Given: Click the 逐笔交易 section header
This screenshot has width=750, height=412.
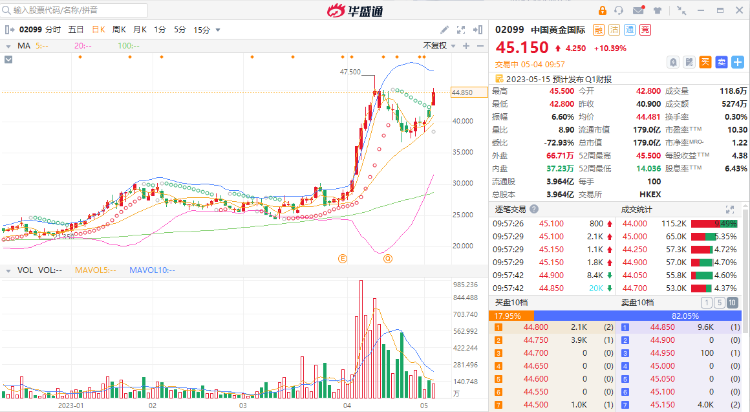Looking at the screenshot, I should coord(510,209).
